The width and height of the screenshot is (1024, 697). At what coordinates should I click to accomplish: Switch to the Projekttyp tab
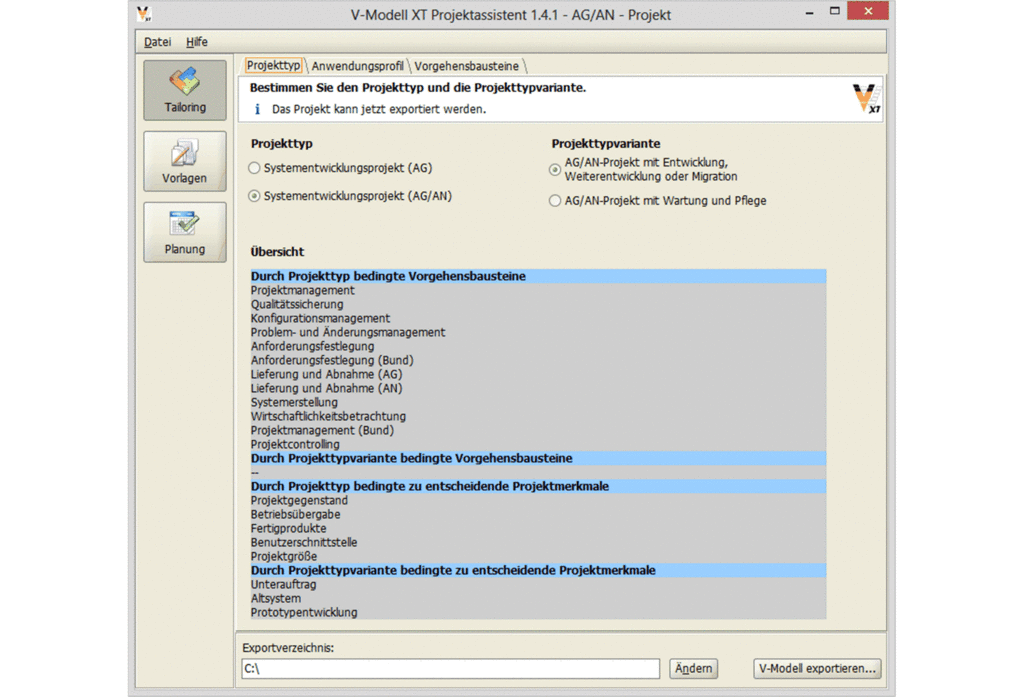(x=273, y=65)
